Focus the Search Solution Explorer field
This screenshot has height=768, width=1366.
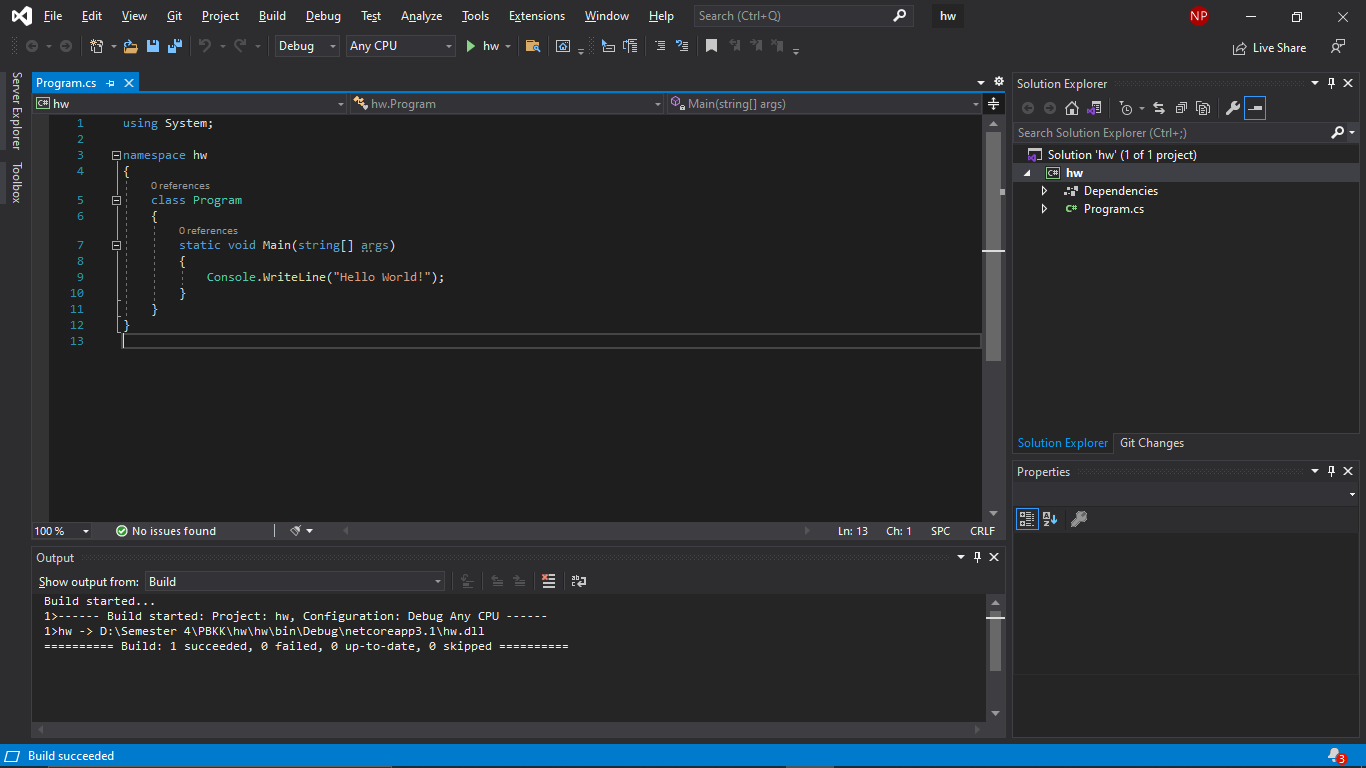point(1172,132)
